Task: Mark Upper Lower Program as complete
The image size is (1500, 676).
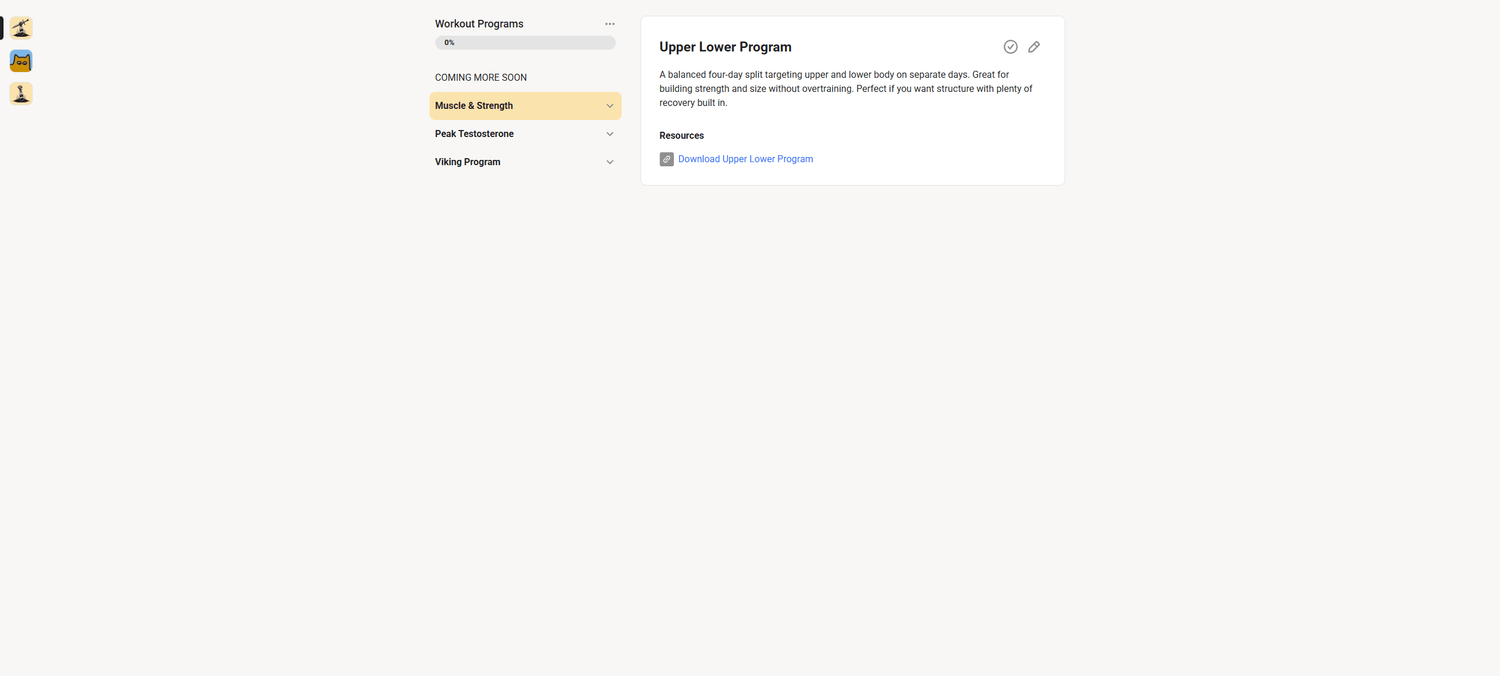Action: click(1011, 47)
